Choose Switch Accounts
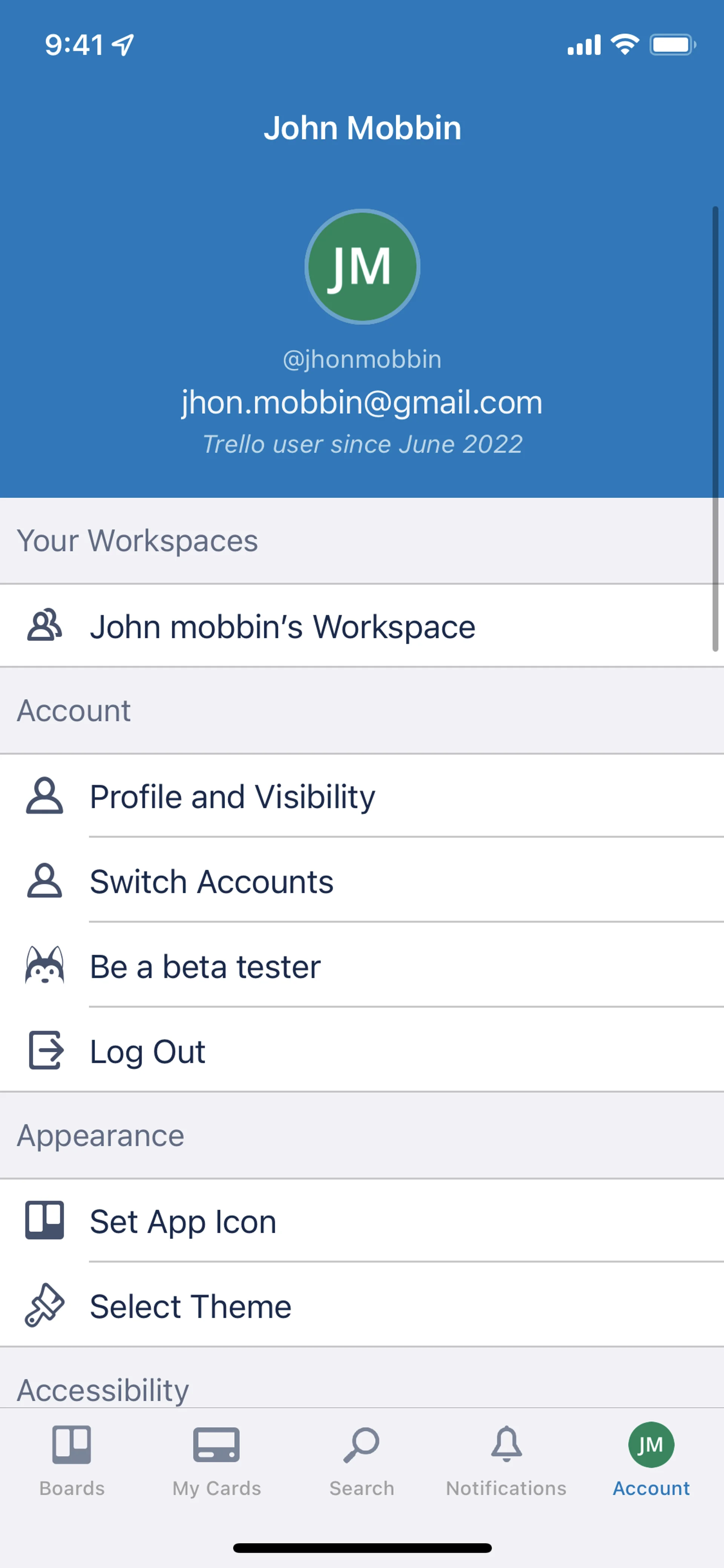This screenshot has width=724, height=1568. pyautogui.click(x=212, y=882)
